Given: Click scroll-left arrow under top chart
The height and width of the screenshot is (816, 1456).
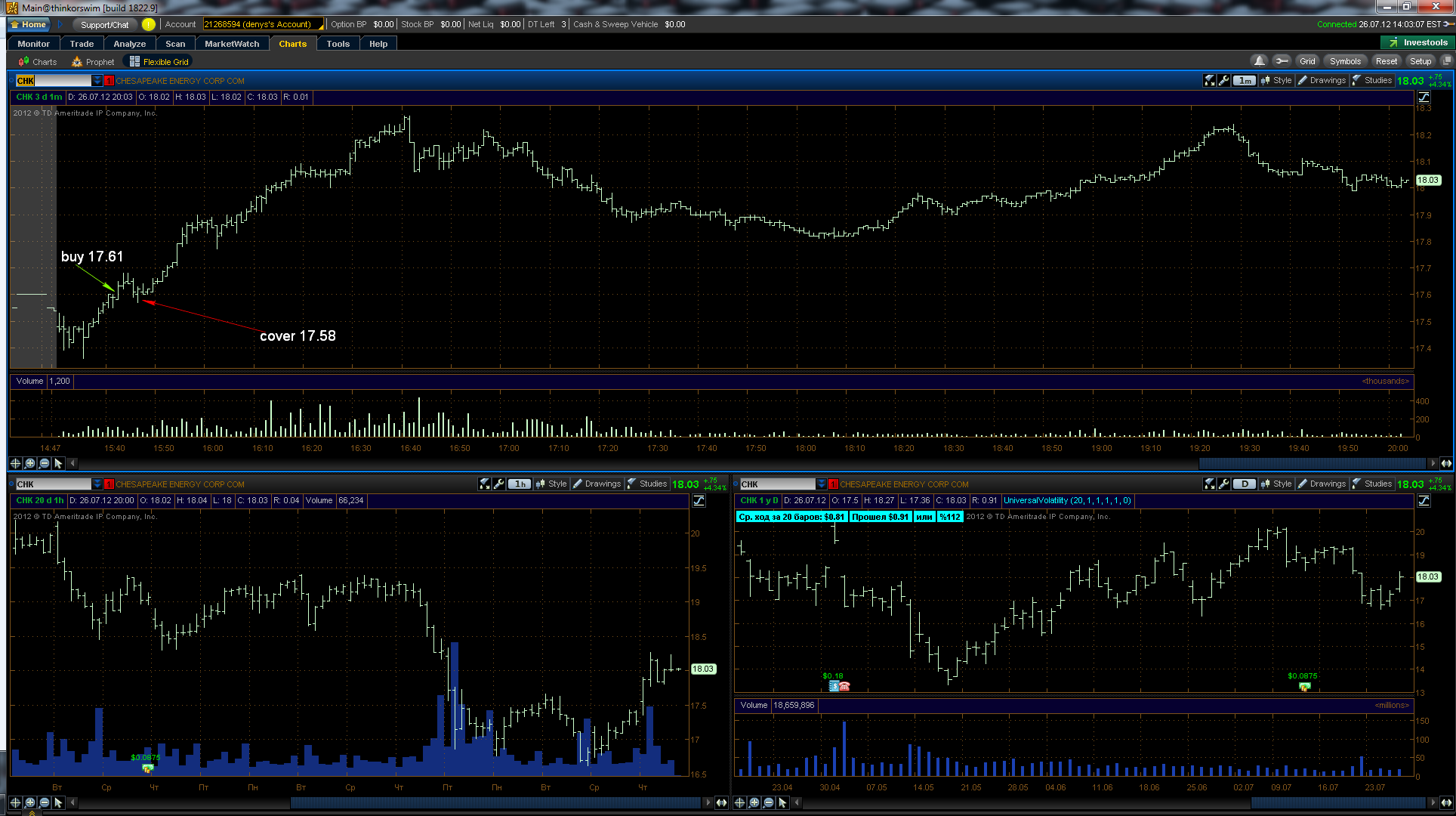Looking at the screenshot, I should (x=73, y=463).
